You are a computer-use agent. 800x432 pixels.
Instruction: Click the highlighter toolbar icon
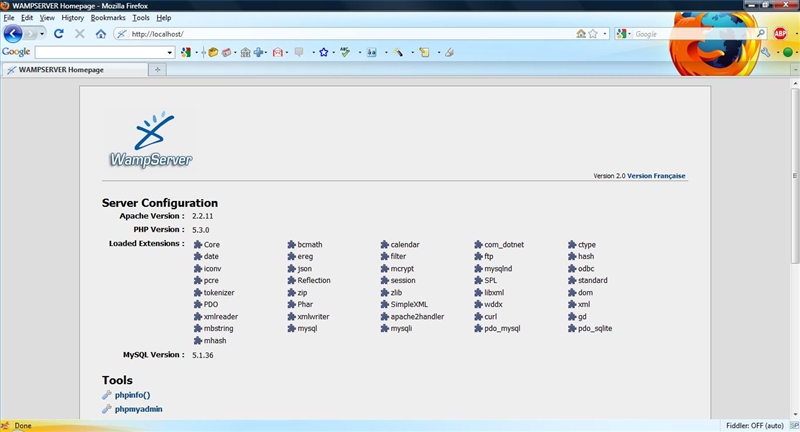coord(398,52)
